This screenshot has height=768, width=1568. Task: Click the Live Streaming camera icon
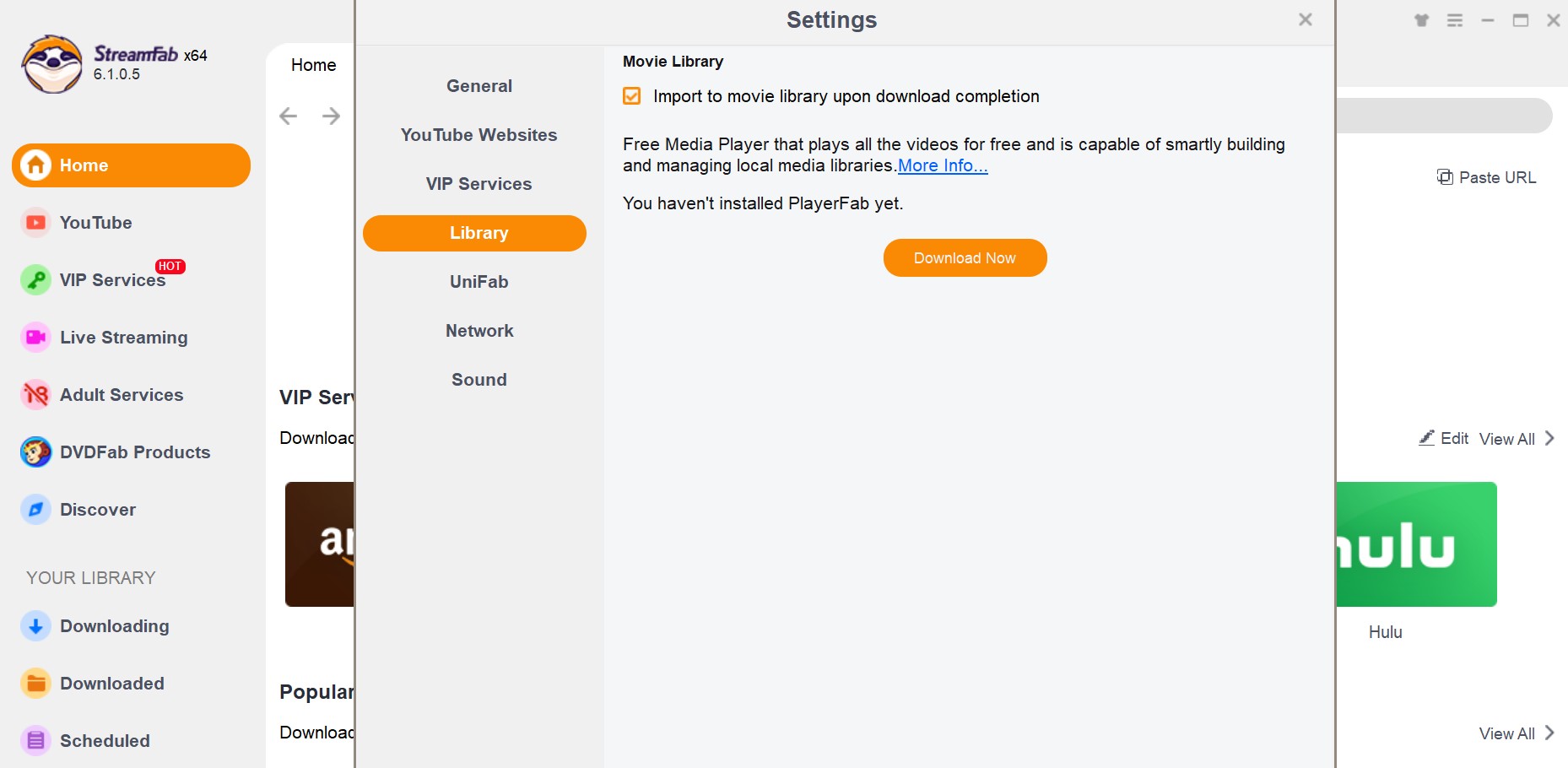tap(35, 338)
